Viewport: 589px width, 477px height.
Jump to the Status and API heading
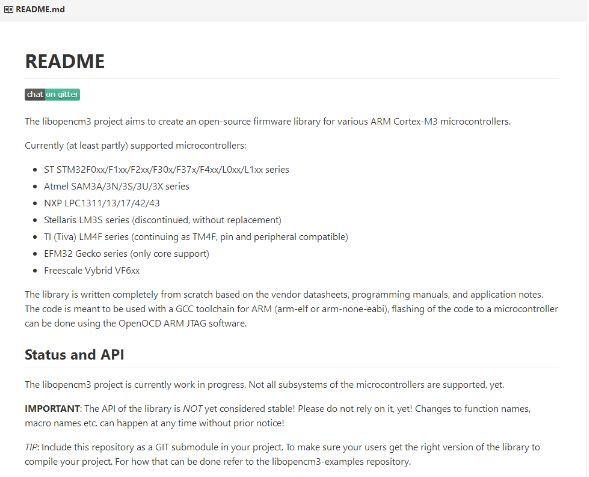pos(74,355)
